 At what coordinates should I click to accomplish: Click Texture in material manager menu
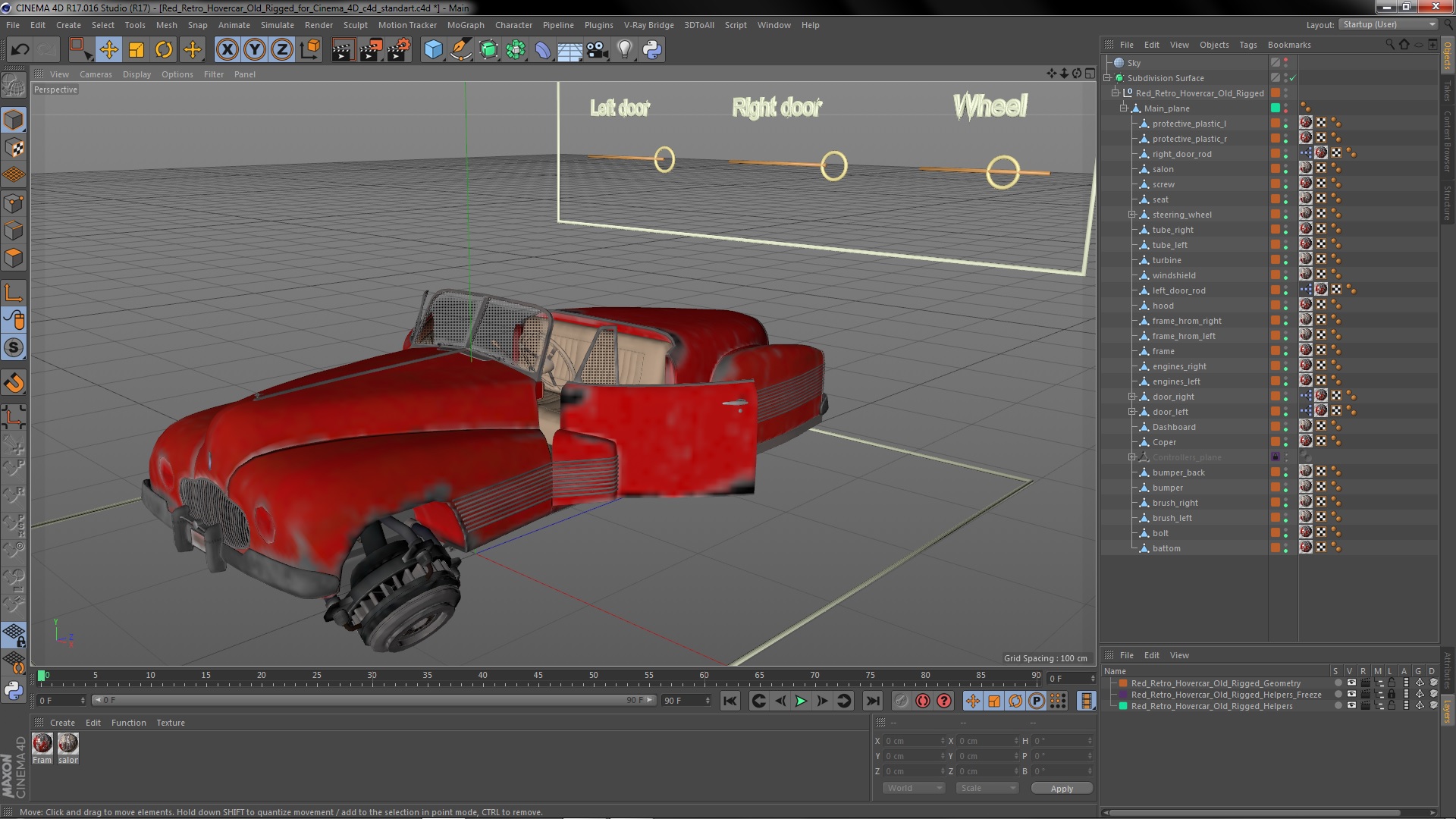click(171, 723)
